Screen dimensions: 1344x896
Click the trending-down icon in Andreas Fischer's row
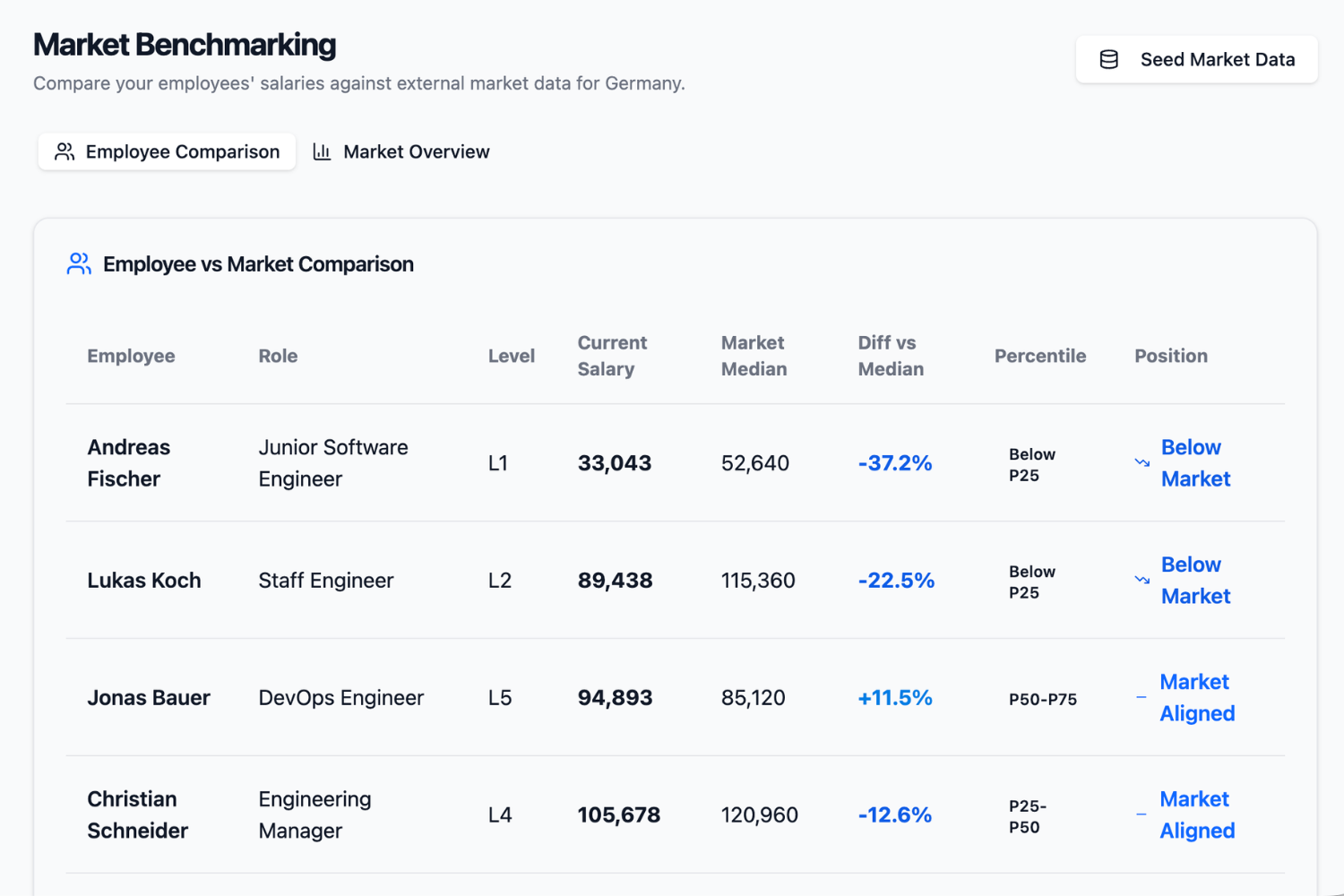coord(1142,462)
